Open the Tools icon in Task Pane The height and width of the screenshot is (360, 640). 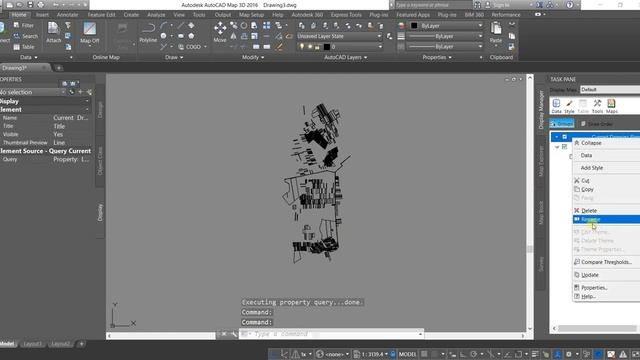click(597, 106)
